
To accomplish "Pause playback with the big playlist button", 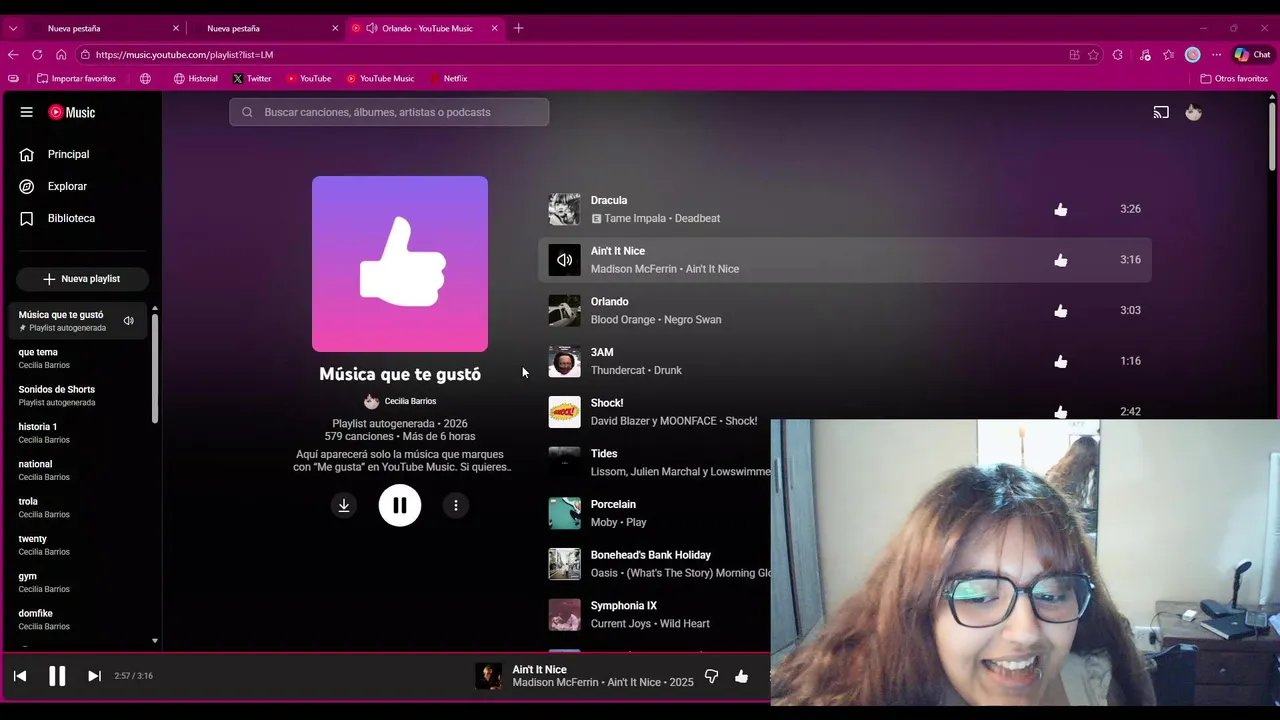I will tap(400, 505).
